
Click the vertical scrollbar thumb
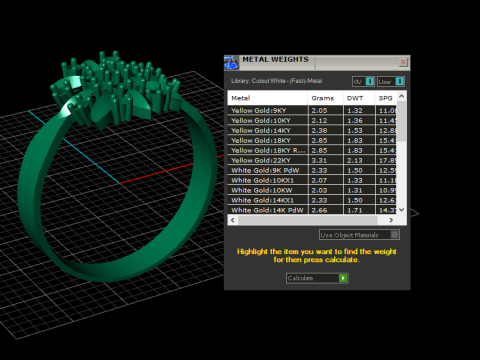tap(402, 121)
